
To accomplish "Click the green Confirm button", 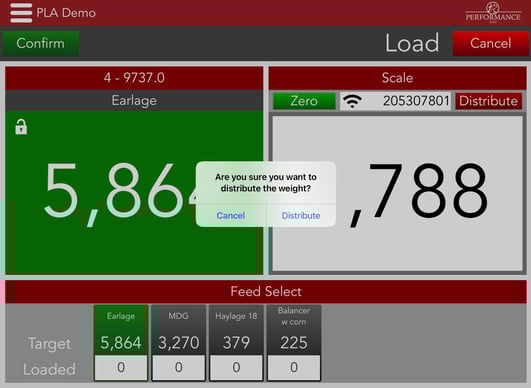I will (41, 43).
